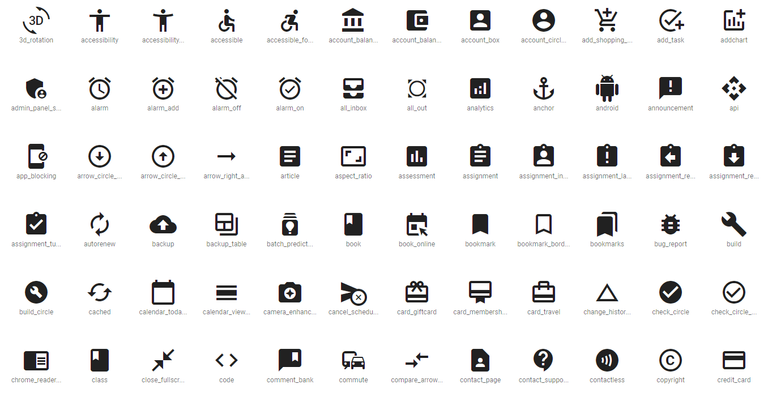Click the alarm_off icon
The image size is (768, 397).
(x=226, y=89)
